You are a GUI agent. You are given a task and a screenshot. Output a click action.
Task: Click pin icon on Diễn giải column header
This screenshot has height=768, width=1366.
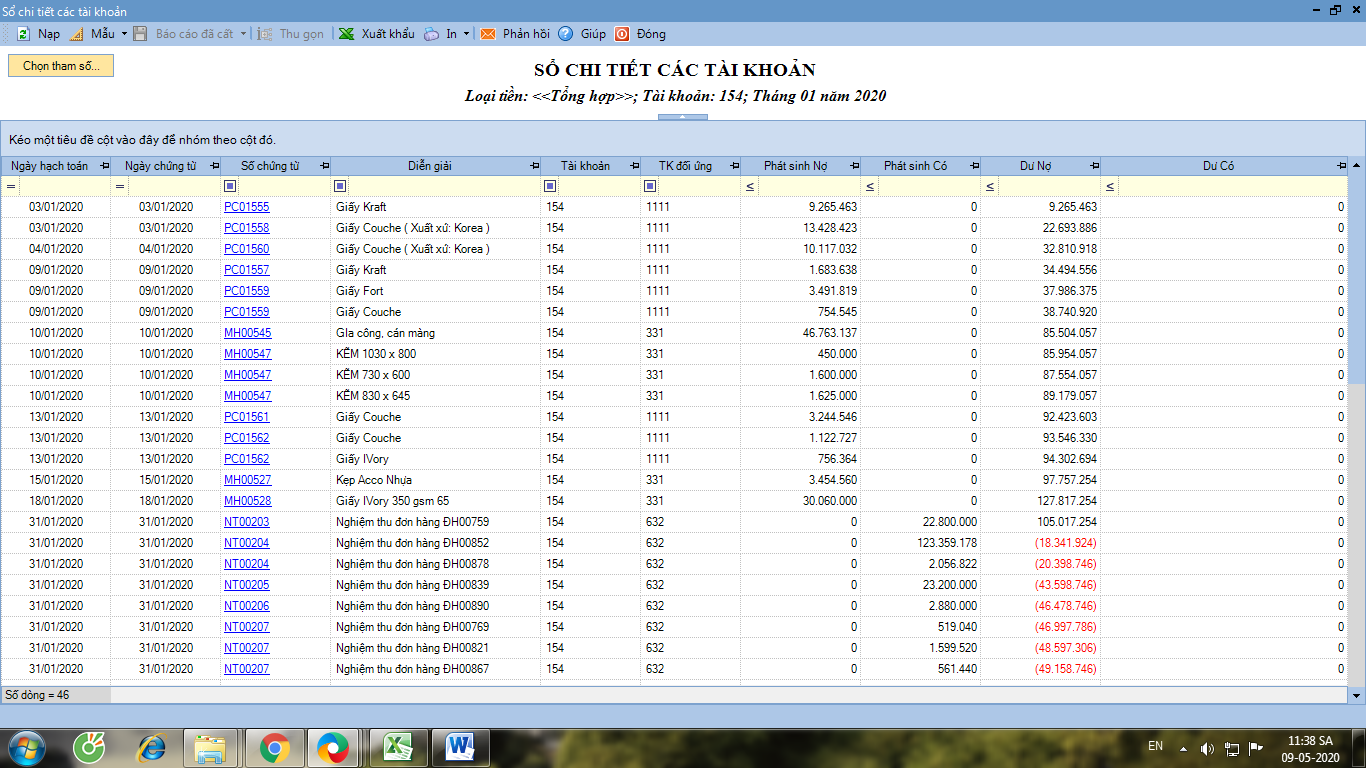(x=534, y=166)
